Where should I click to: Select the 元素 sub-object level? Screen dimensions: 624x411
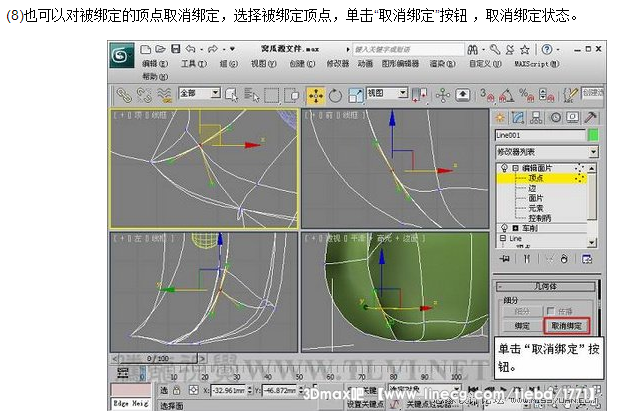point(536,208)
